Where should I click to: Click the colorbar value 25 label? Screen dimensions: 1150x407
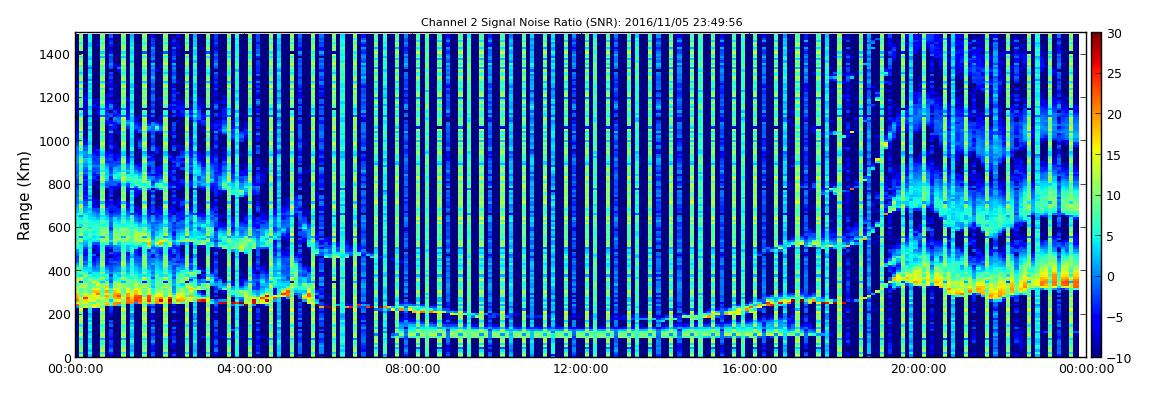coord(1115,73)
